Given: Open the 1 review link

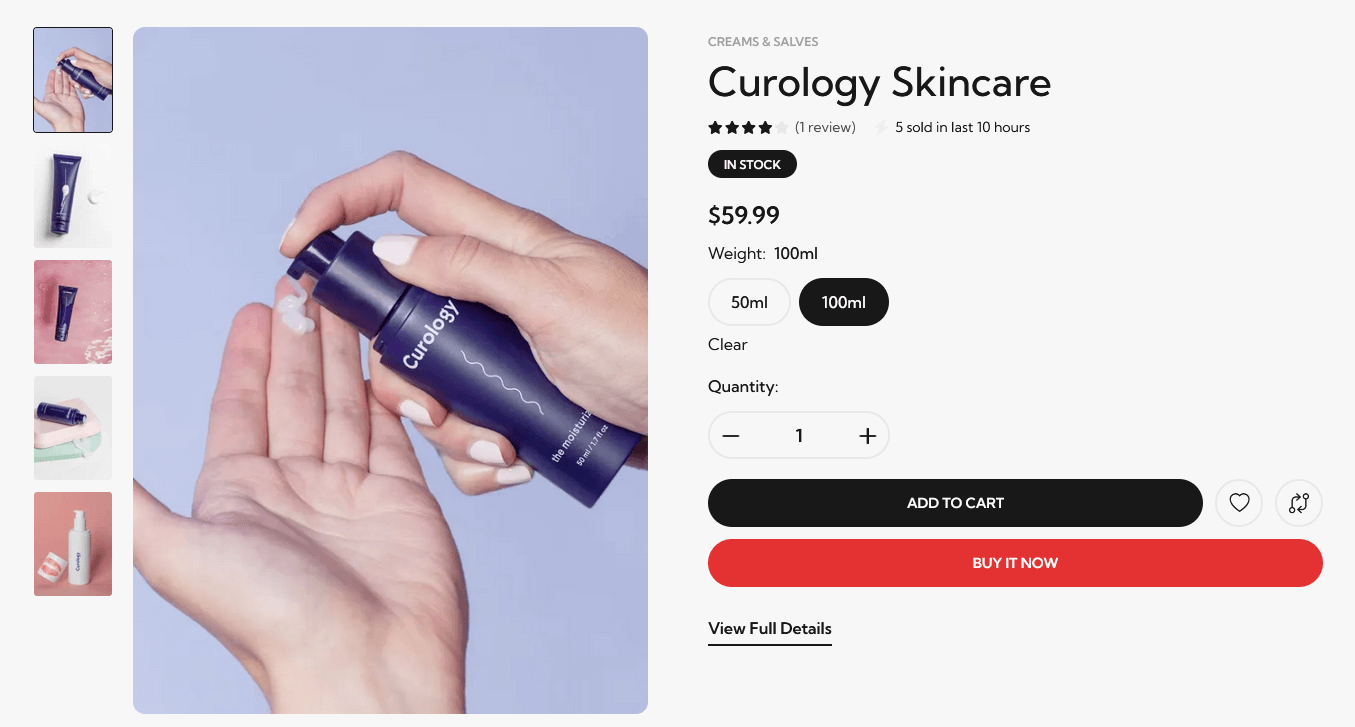Looking at the screenshot, I should [825, 127].
